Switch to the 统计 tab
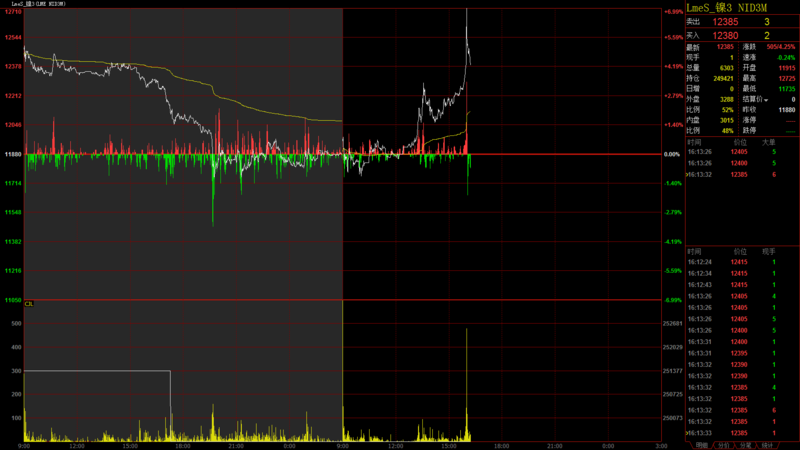The width and height of the screenshot is (800, 450). [768, 445]
